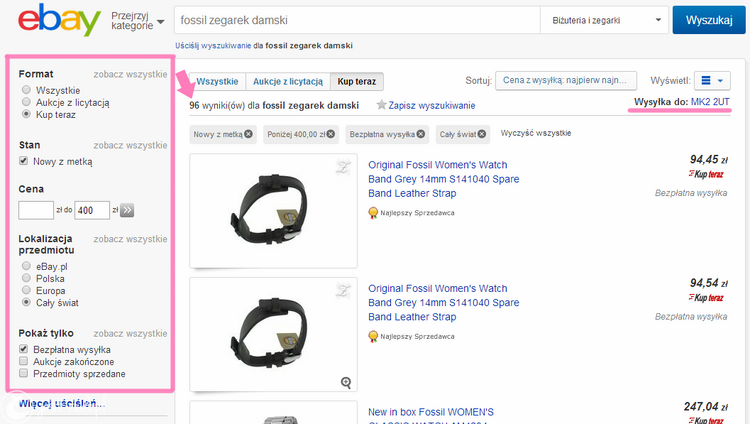The height and width of the screenshot is (424, 750).
Task: Click the Kup teraz logo under 94,54 zł
Action: (x=706, y=298)
